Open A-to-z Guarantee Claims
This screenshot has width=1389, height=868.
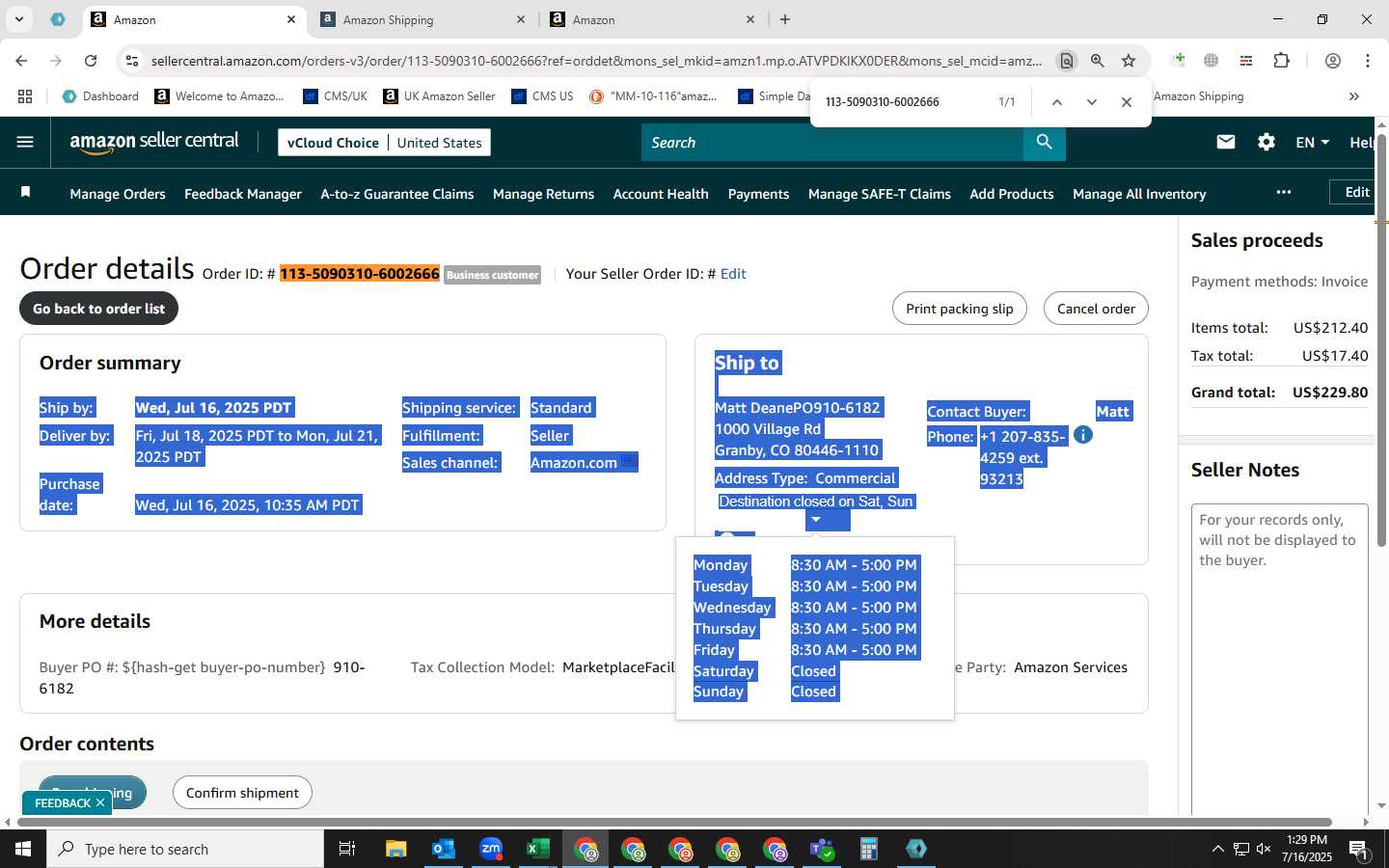pyautogui.click(x=397, y=194)
